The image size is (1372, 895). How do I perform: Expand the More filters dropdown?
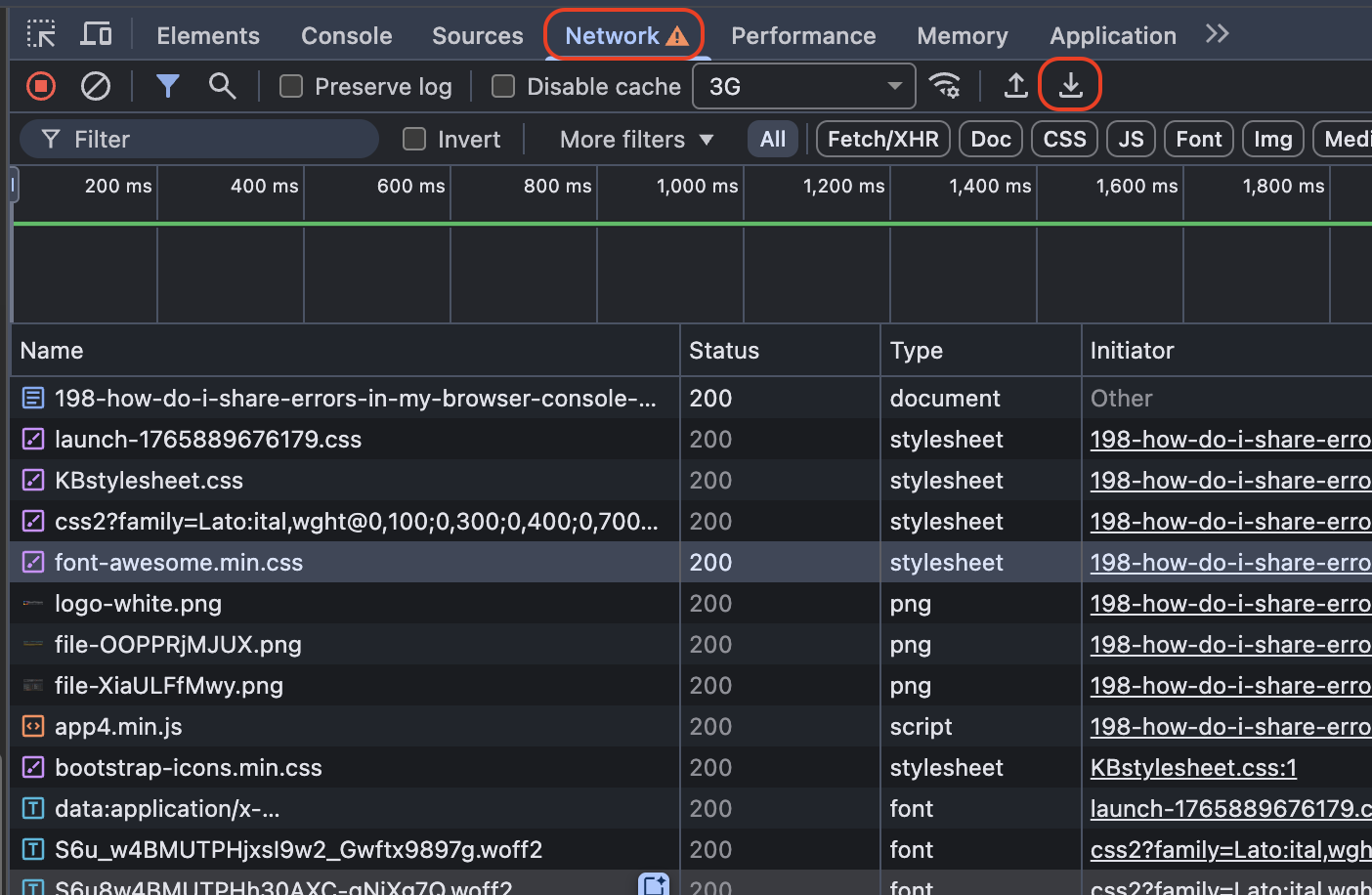636,140
